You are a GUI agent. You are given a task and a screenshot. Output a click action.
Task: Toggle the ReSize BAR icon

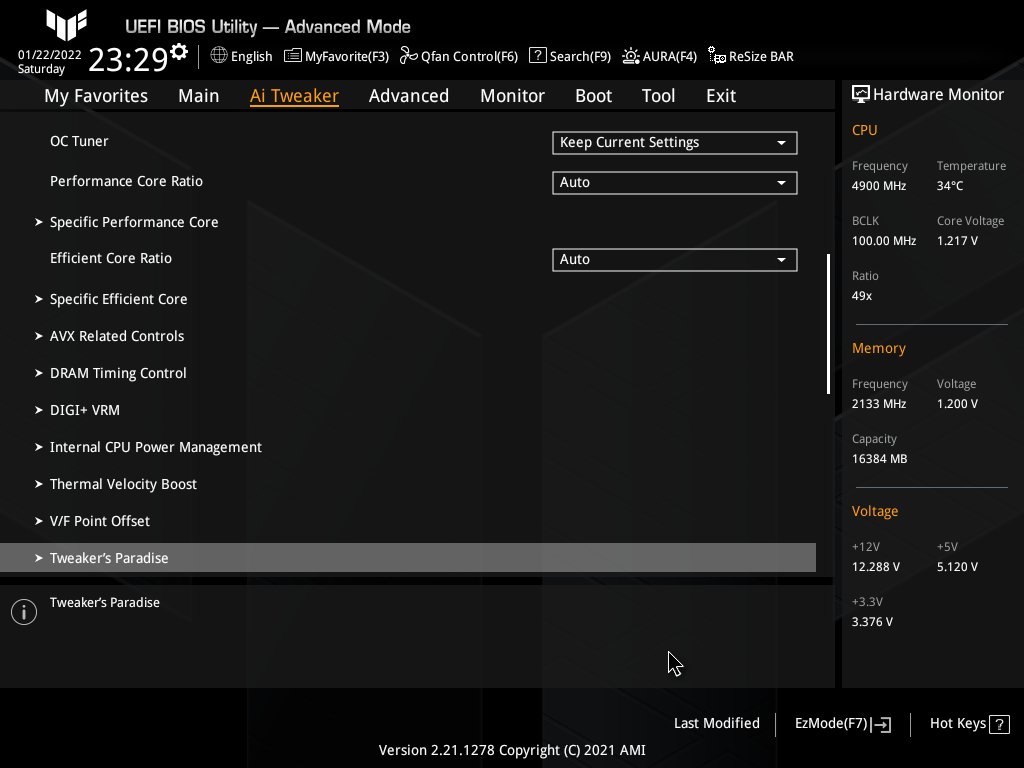tap(717, 56)
